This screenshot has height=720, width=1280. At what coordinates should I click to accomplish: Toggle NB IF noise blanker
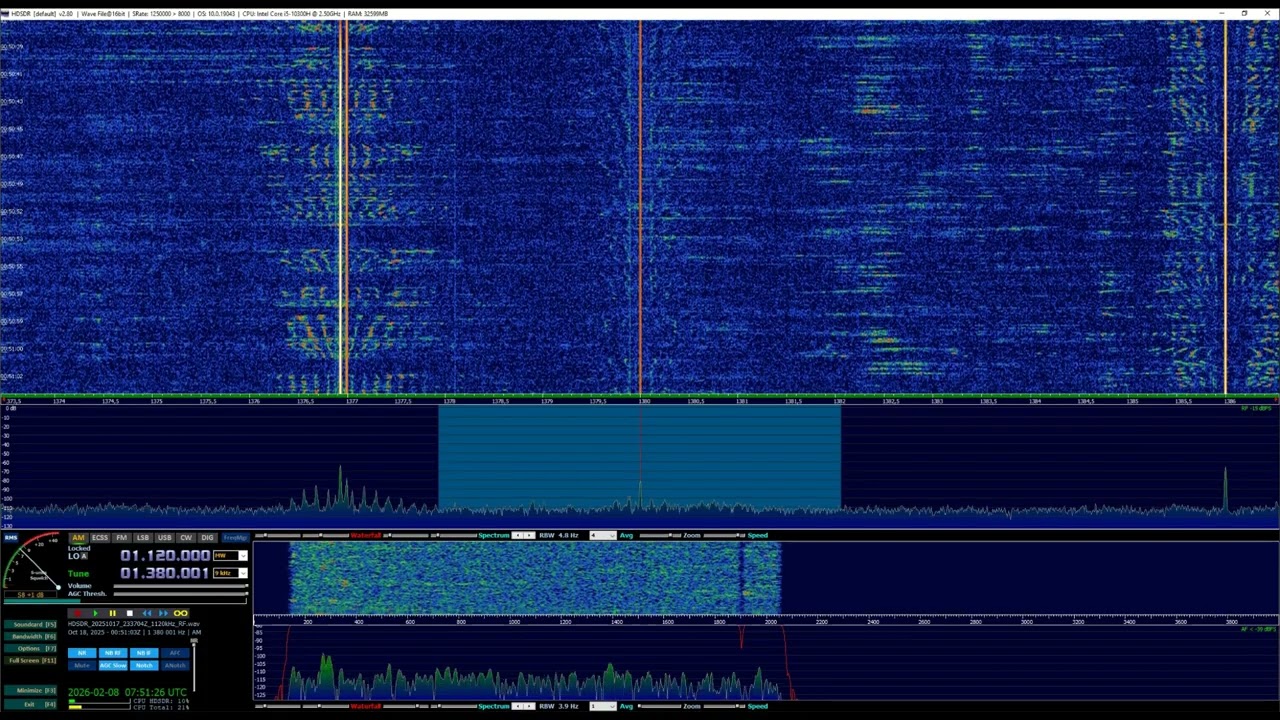coord(144,653)
